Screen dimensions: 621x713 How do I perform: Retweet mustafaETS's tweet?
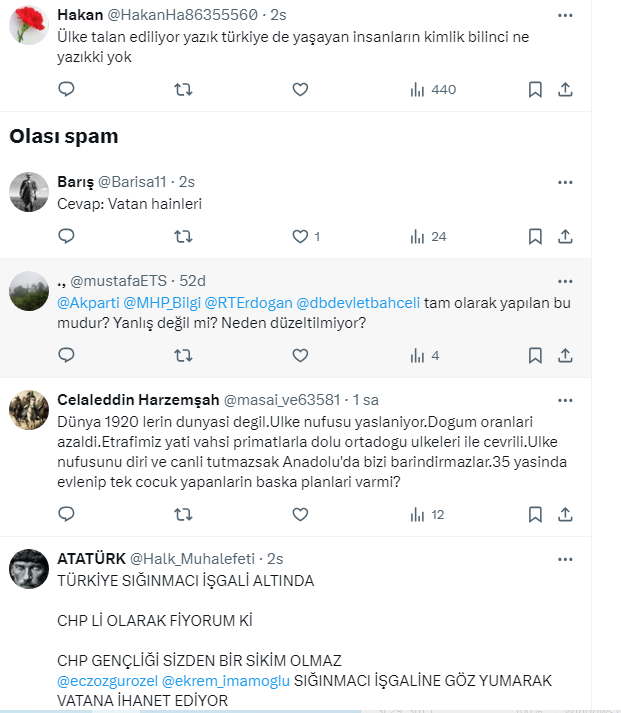(x=183, y=355)
